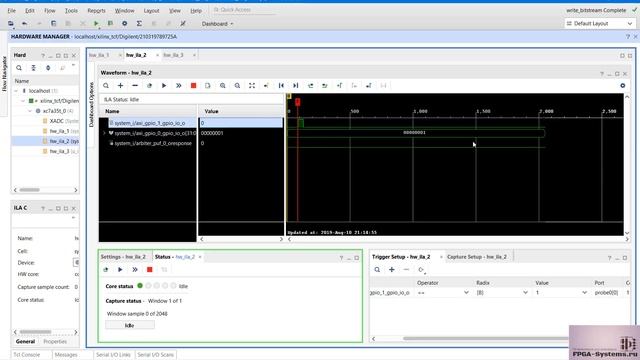The width and height of the screenshot is (640, 360).
Task: Click the copy icon in the main toolbar
Action: pos(53,24)
